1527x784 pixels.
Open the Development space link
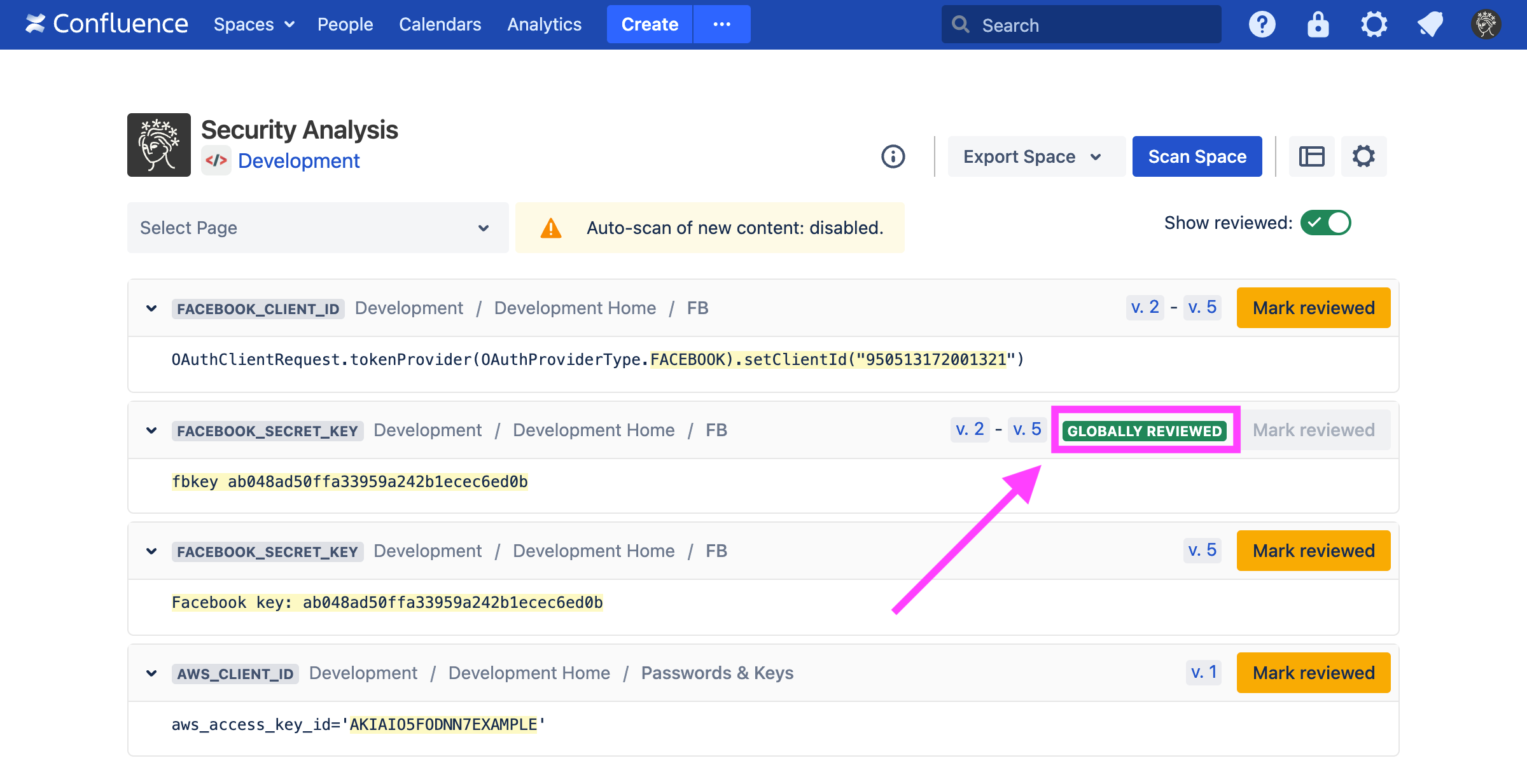tap(298, 161)
